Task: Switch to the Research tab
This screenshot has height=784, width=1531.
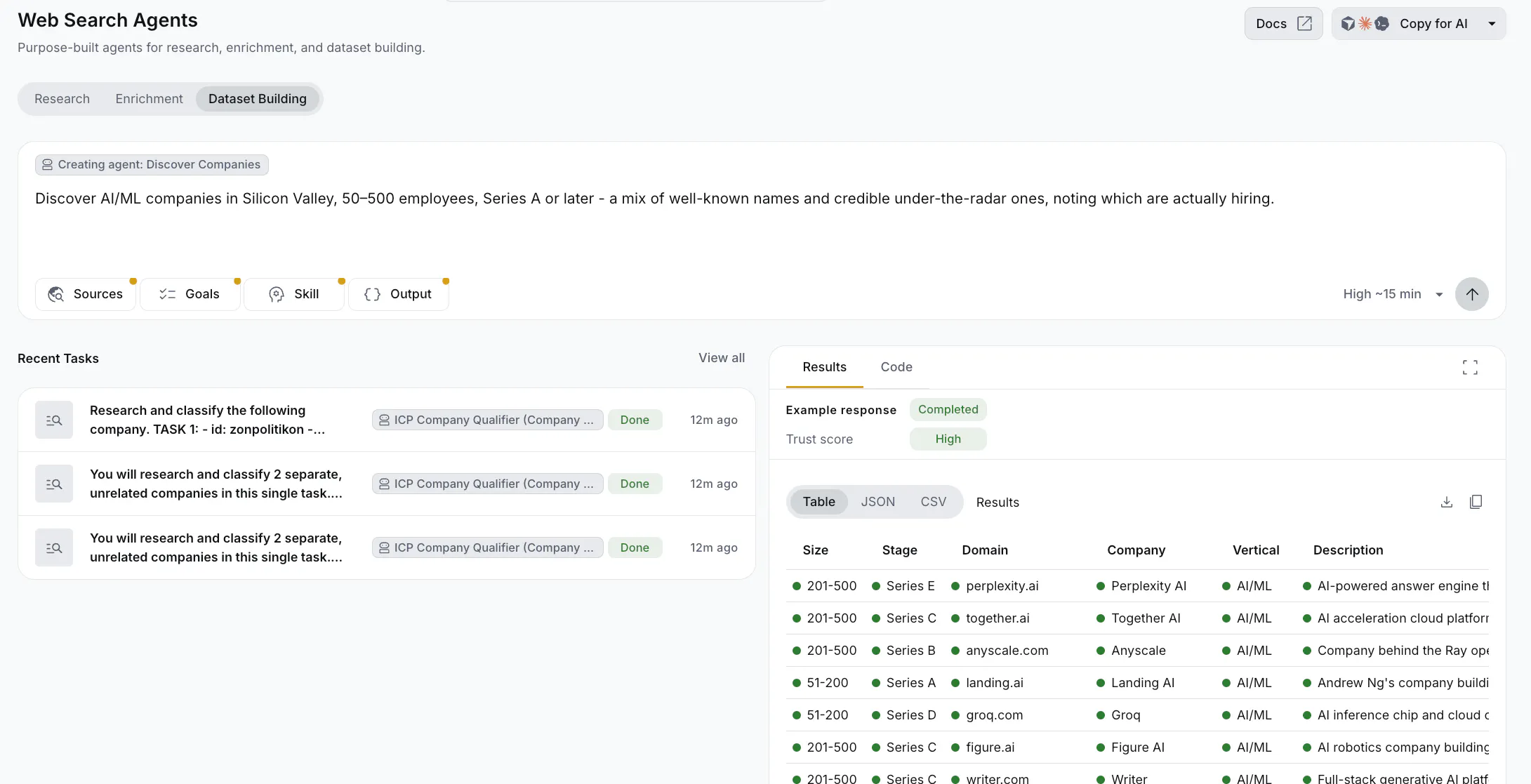Action: tap(62, 99)
